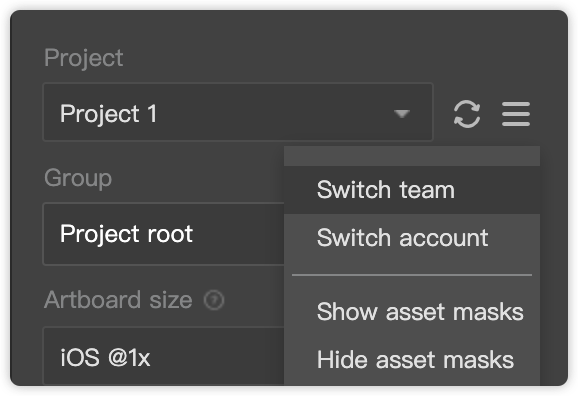Image resolution: width=578 pixels, height=396 pixels.
Task: Reload the project list with circular arrows
Action: 467,114
